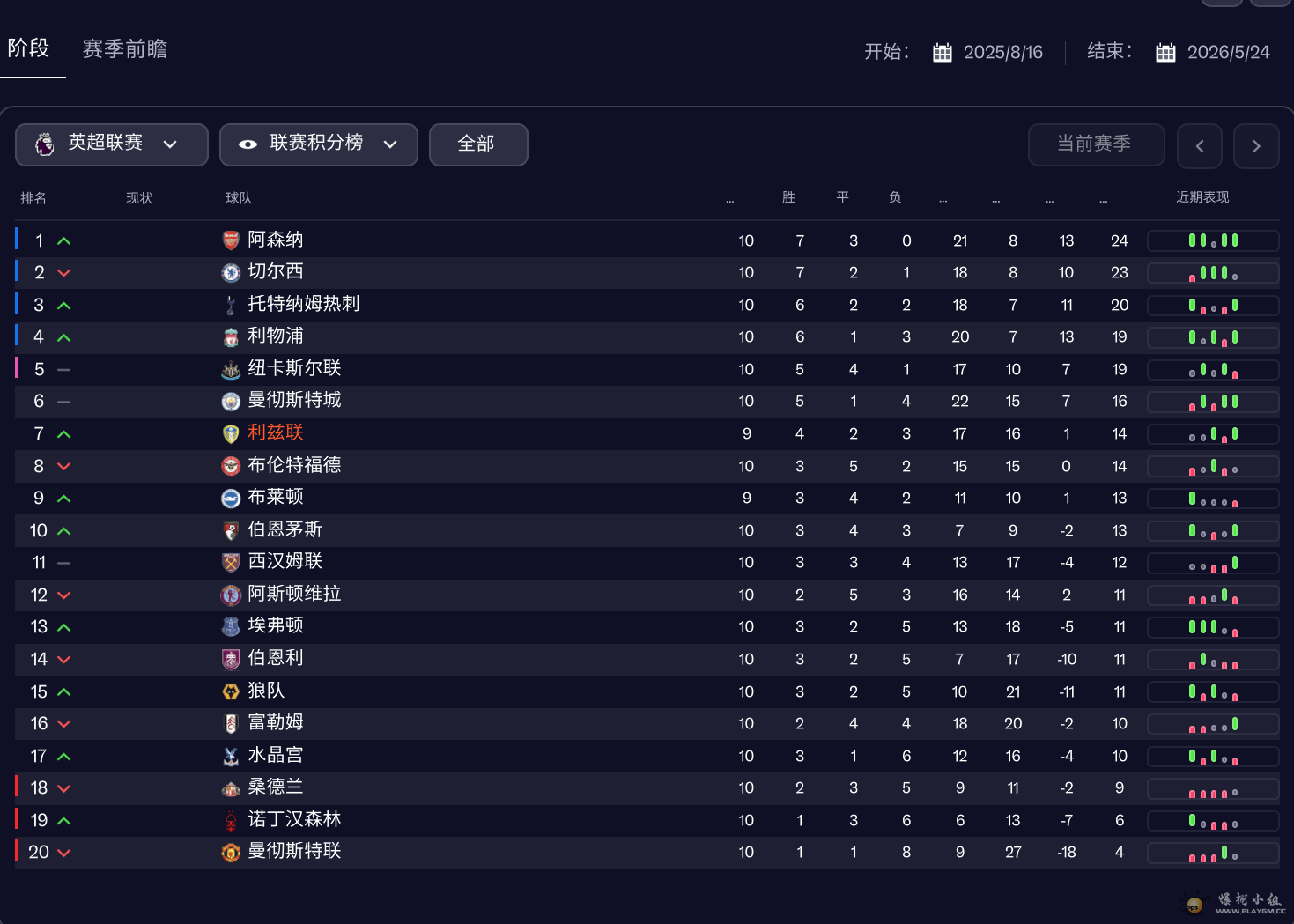This screenshot has width=1294, height=924.
Task: Click the Brighton (布莱顿) club badge
Action: click(231, 499)
